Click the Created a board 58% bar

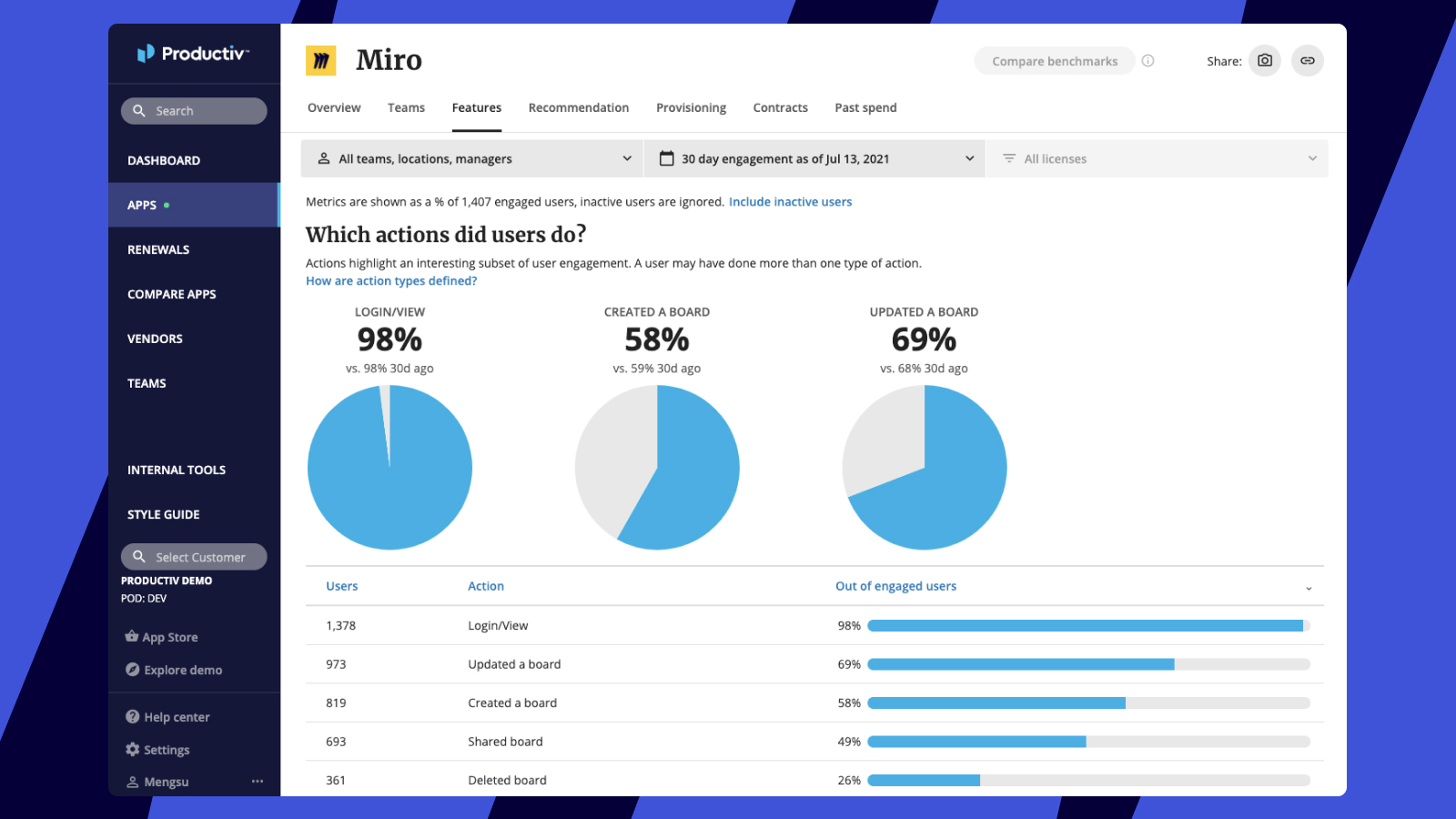1088,703
